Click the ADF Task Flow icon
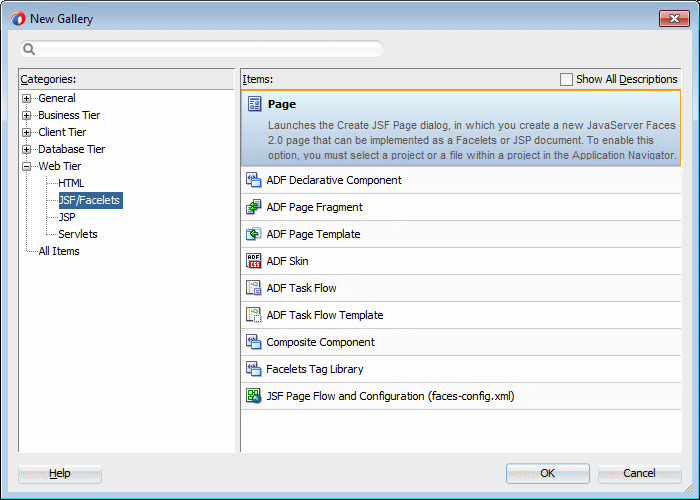 [x=254, y=288]
